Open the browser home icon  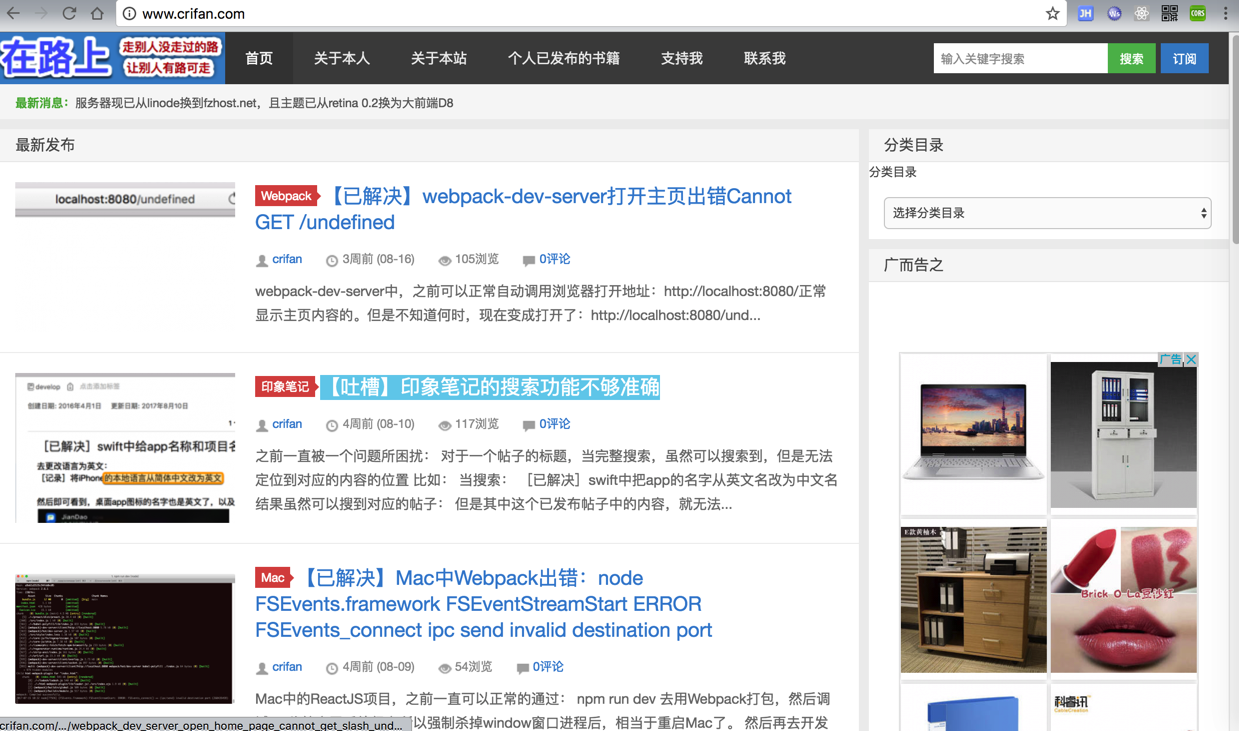[x=97, y=14]
